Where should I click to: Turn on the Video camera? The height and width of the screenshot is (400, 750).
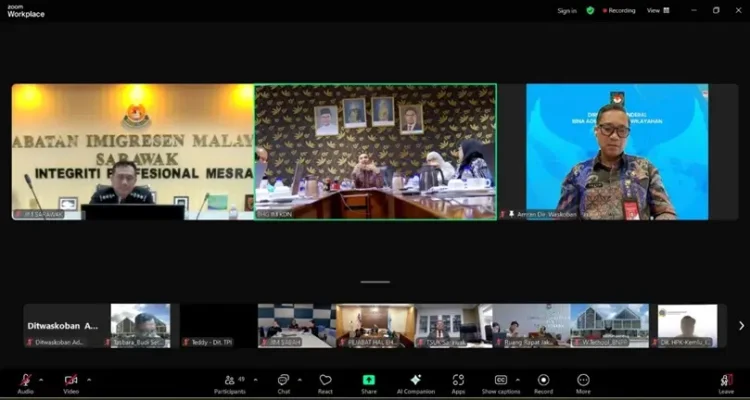click(70, 381)
